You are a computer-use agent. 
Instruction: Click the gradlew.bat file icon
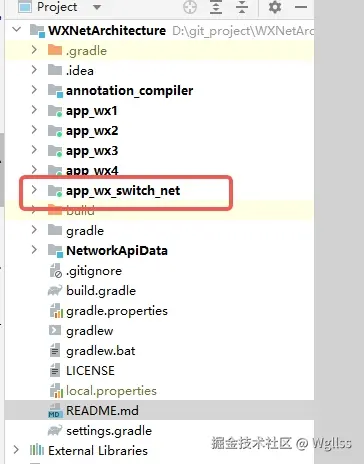click(55, 351)
